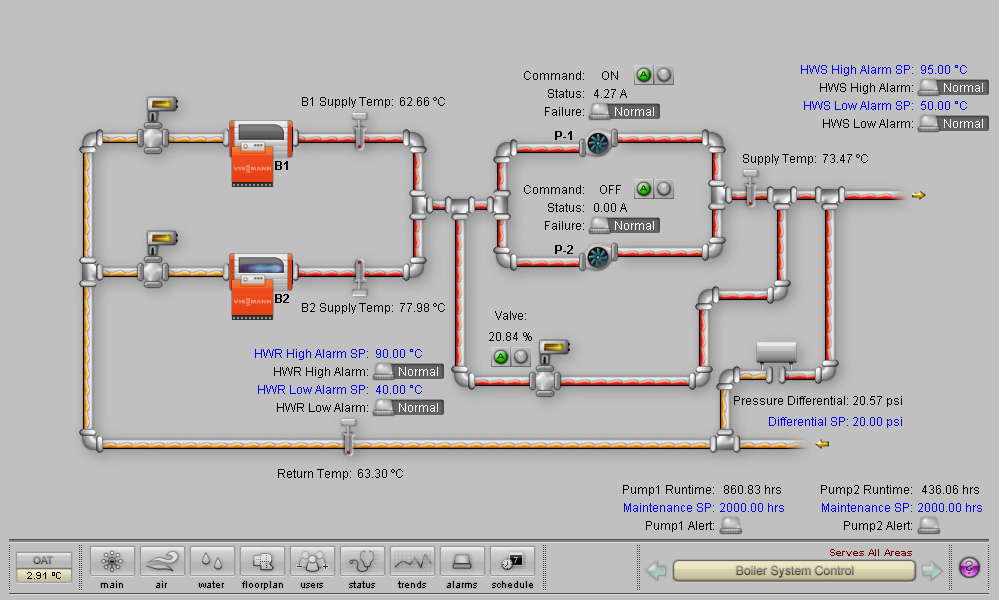Toggle P-1 pump command green button

(643, 75)
